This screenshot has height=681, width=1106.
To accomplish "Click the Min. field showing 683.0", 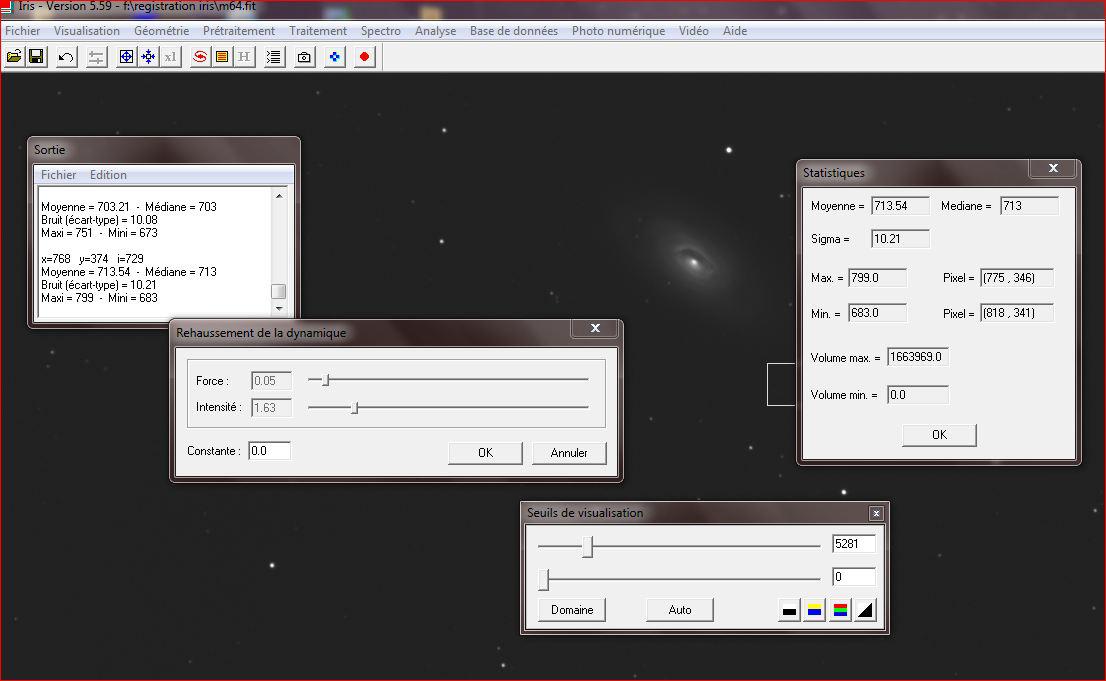I will click(877, 313).
